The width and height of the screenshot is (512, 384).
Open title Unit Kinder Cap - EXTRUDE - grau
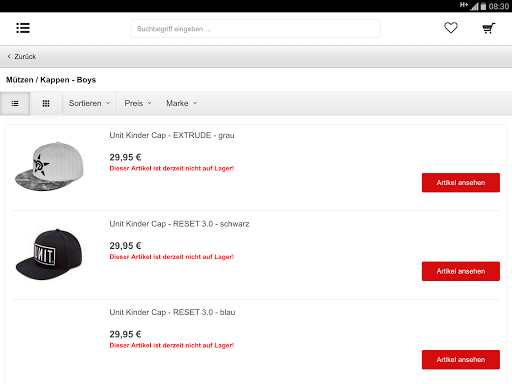[x=172, y=135]
